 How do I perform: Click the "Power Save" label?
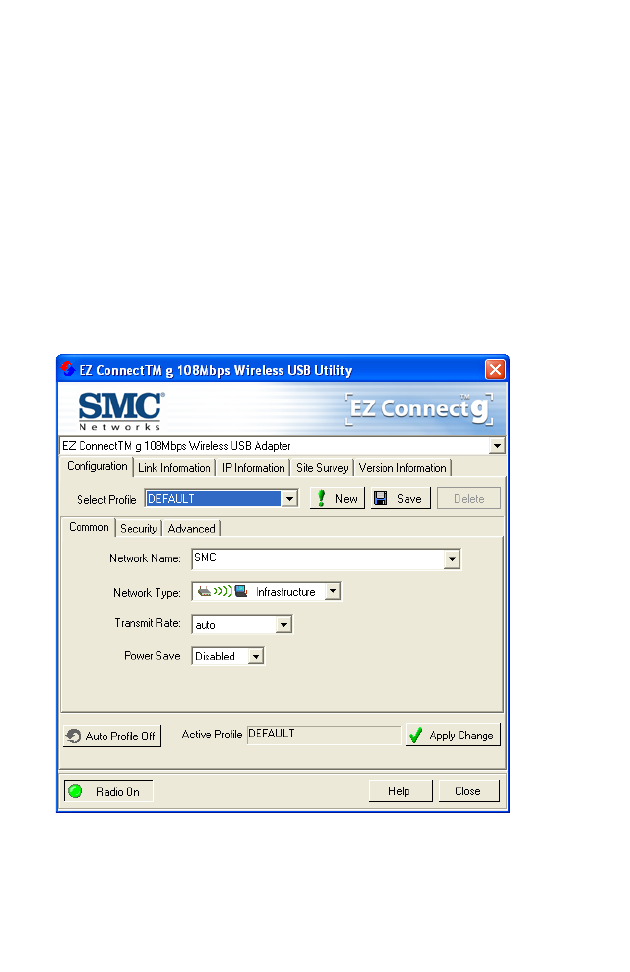(152, 656)
